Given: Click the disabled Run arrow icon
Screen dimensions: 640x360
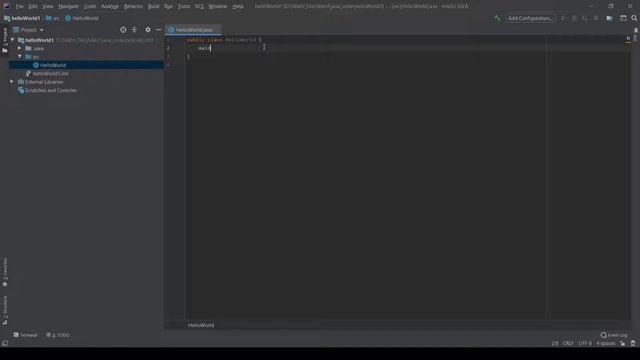Looking at the screenshot, I should point(563,18).
